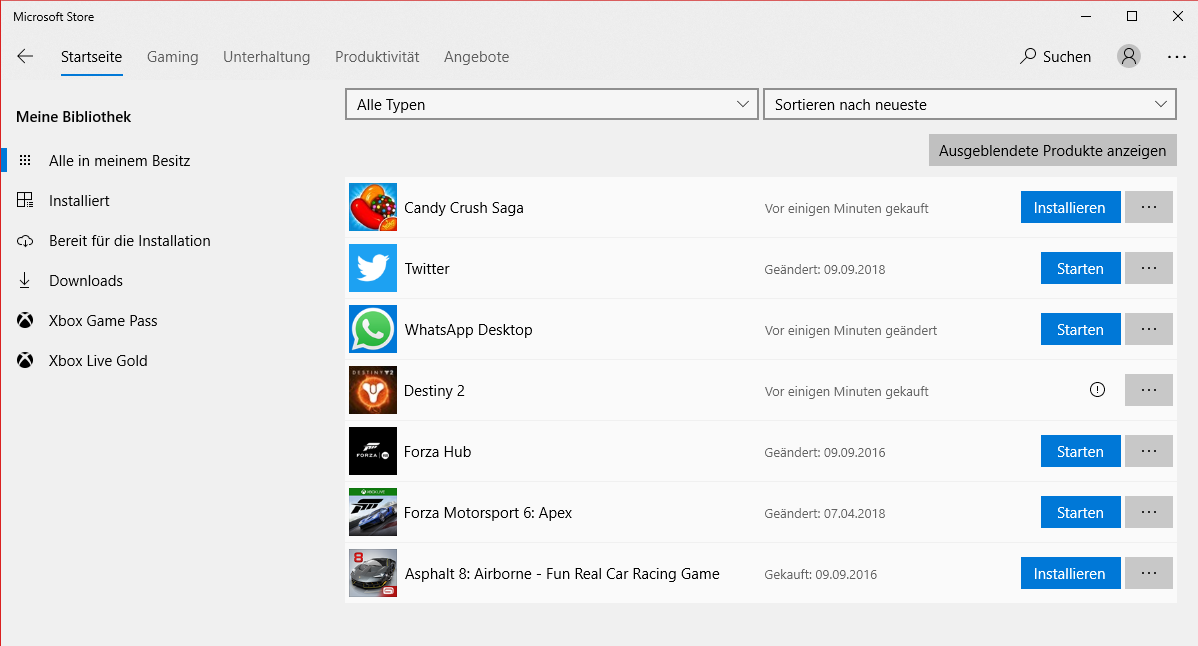Switch to the Gaming tab
Screen dimensions: 1198x646
[173, 57]
